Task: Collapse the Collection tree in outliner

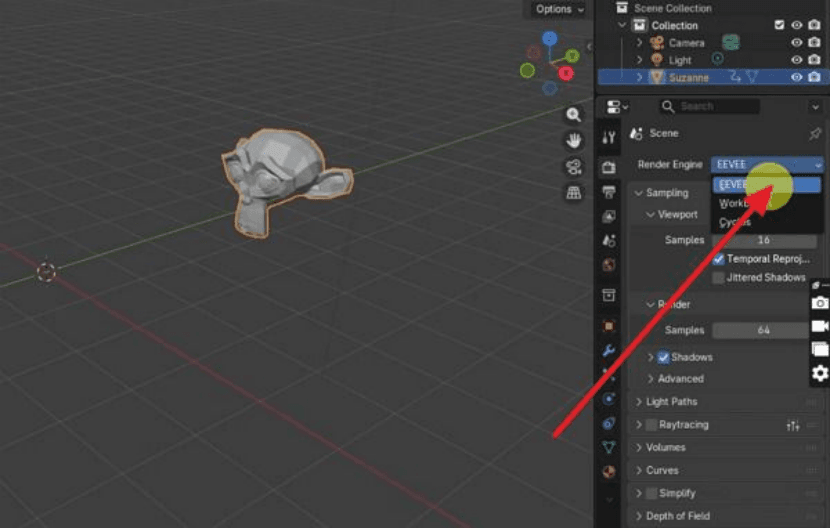Action: (622, 25)
